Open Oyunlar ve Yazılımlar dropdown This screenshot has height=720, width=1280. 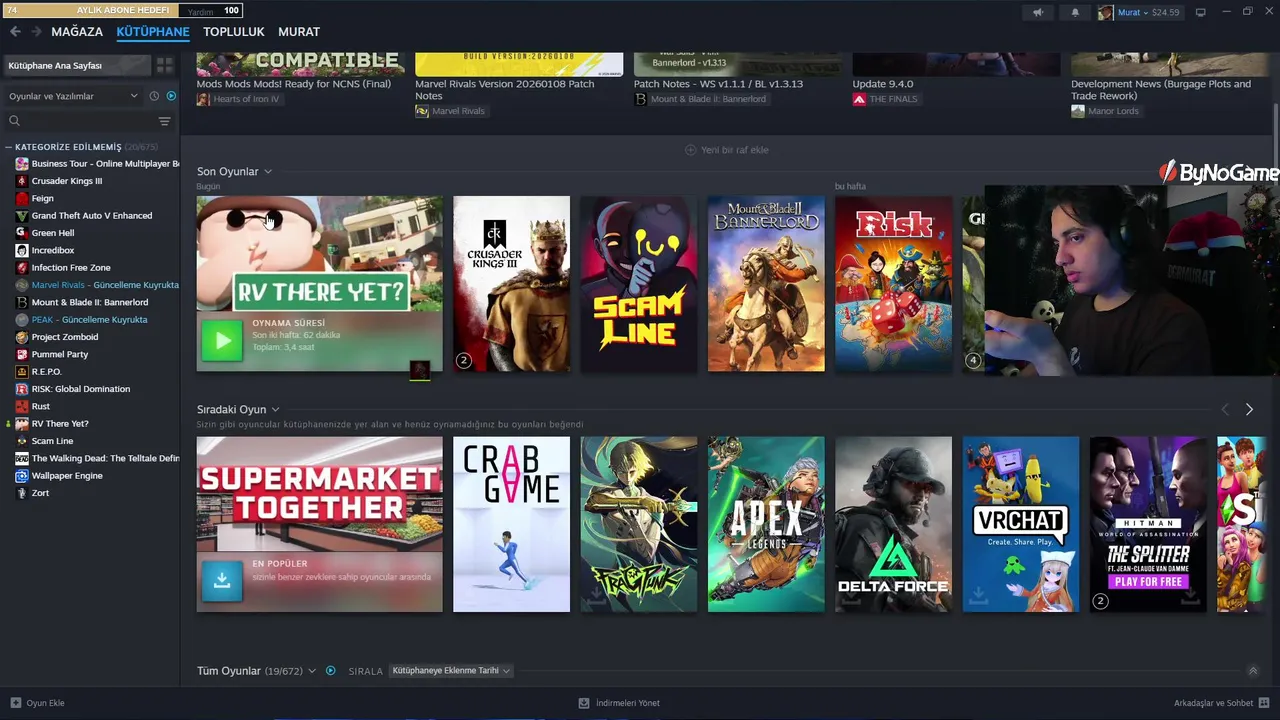click(73, 96)
